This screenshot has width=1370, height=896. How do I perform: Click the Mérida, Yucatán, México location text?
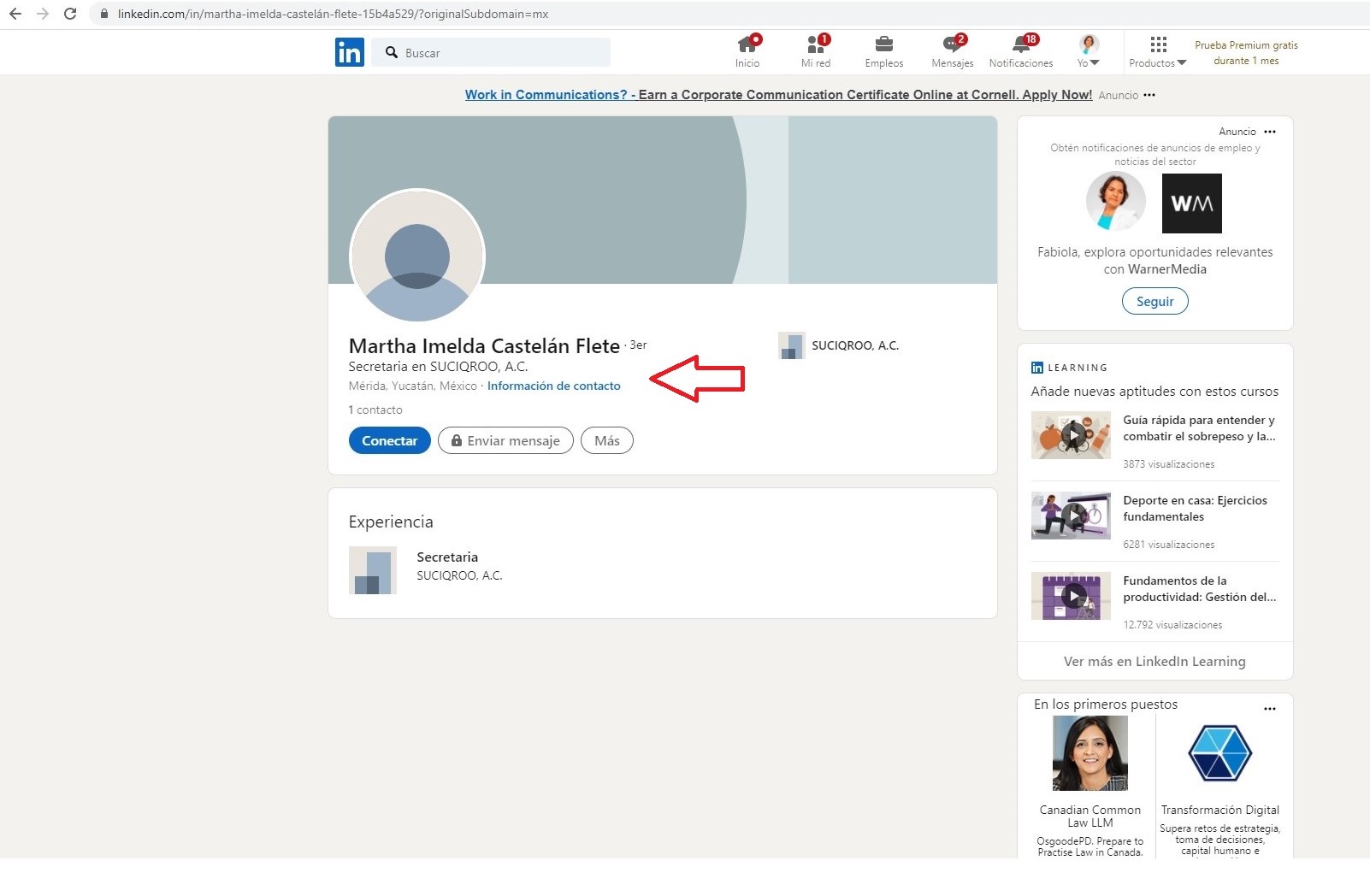tap(413, 386)
